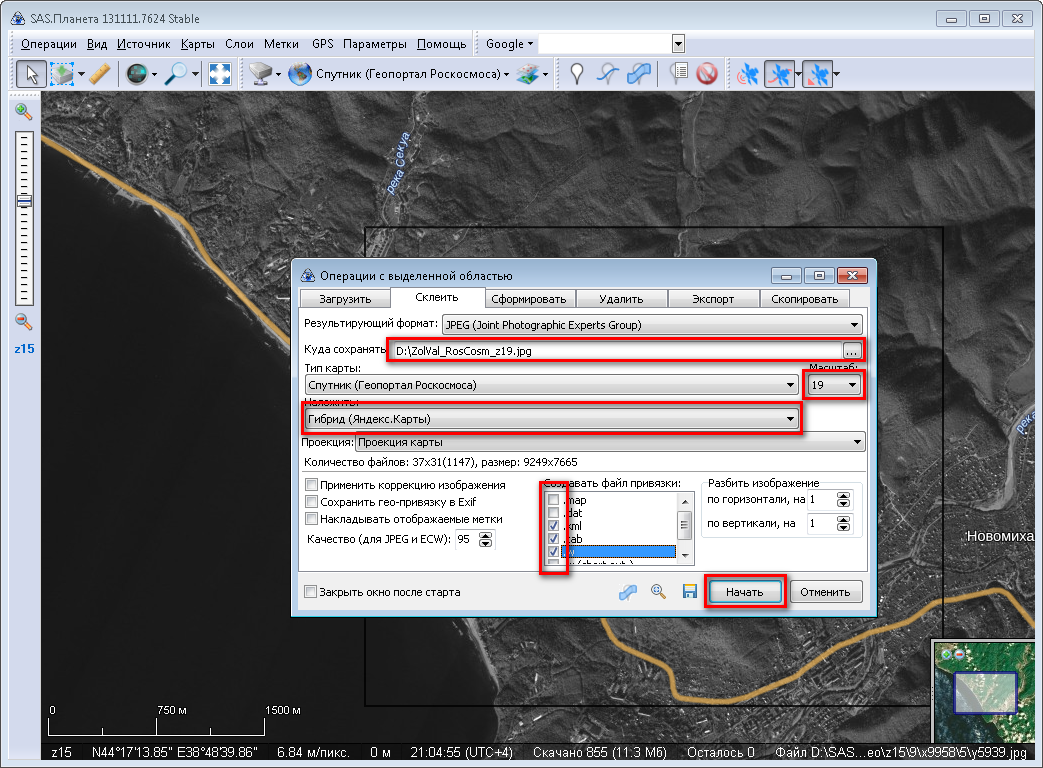The height and width of the screenshot is (768, 1043).
Task: Toggle full screen map view icon
Action: [x=220, y=74]
